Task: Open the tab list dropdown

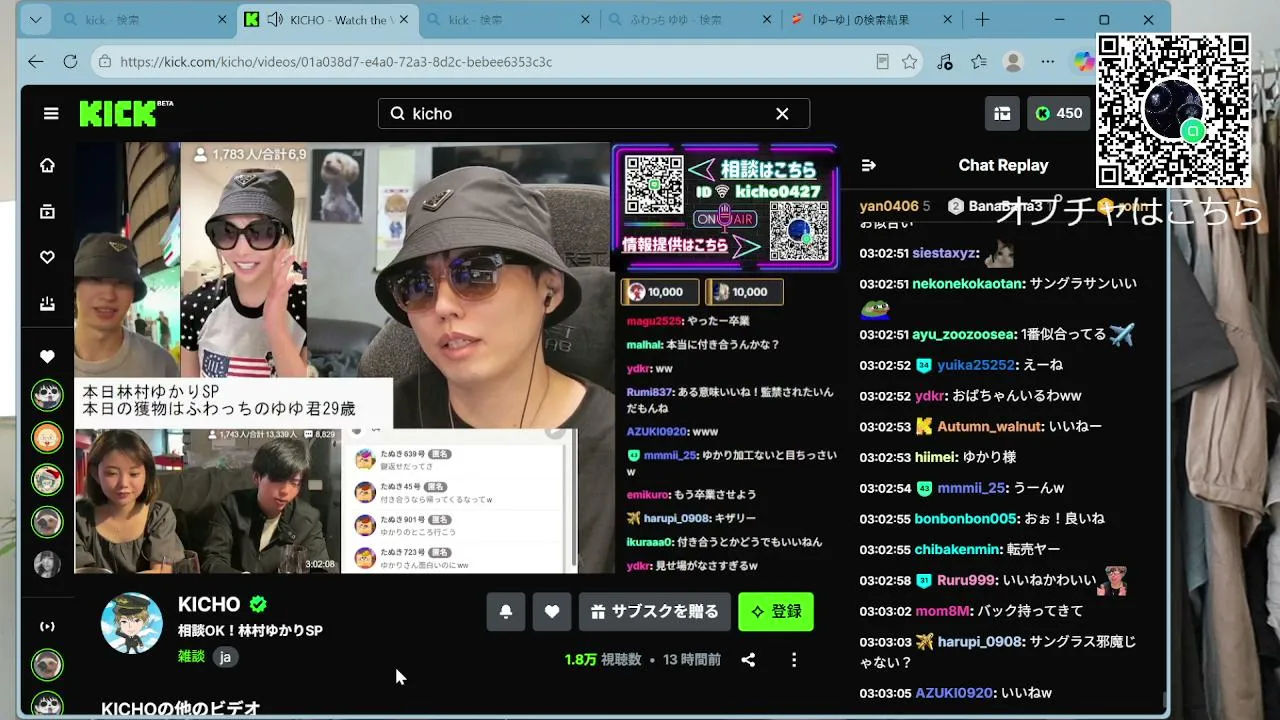Action: (x=36, y=20)
